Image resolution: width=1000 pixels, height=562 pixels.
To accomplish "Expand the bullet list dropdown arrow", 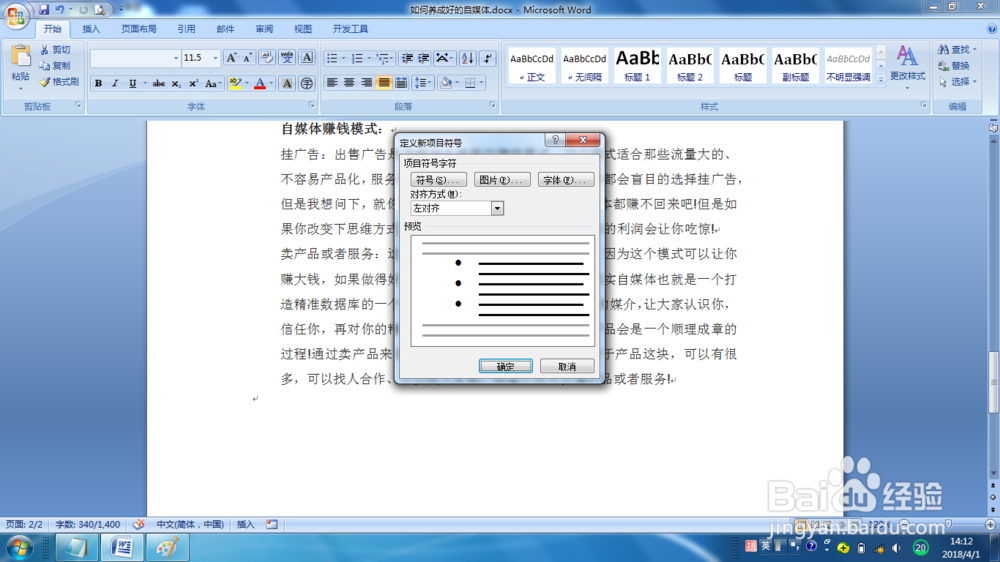I will [x=343, y=59].
